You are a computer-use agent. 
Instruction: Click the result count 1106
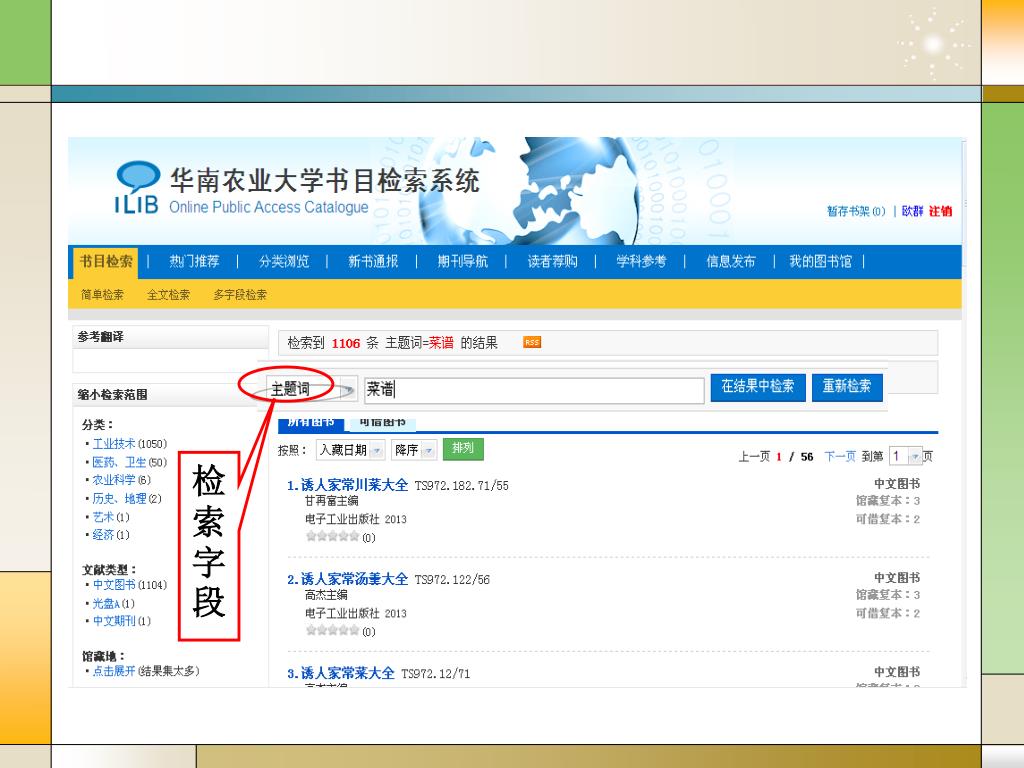coord(345,344)
